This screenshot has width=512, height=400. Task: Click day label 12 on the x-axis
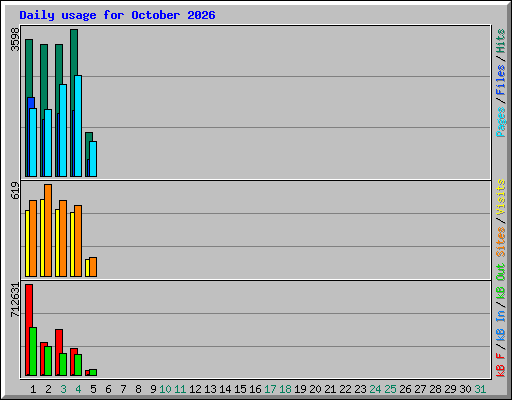click(195, 389)
